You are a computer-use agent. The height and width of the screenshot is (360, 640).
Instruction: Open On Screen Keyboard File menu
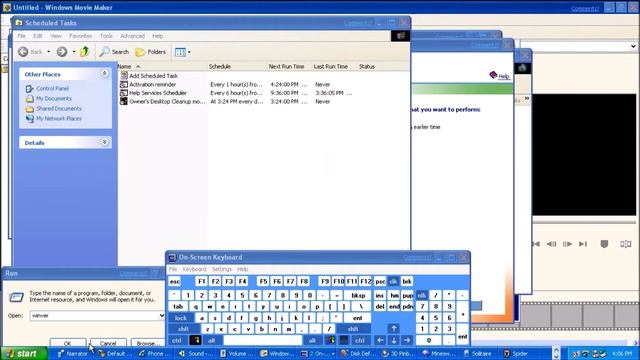coord(173,269)
